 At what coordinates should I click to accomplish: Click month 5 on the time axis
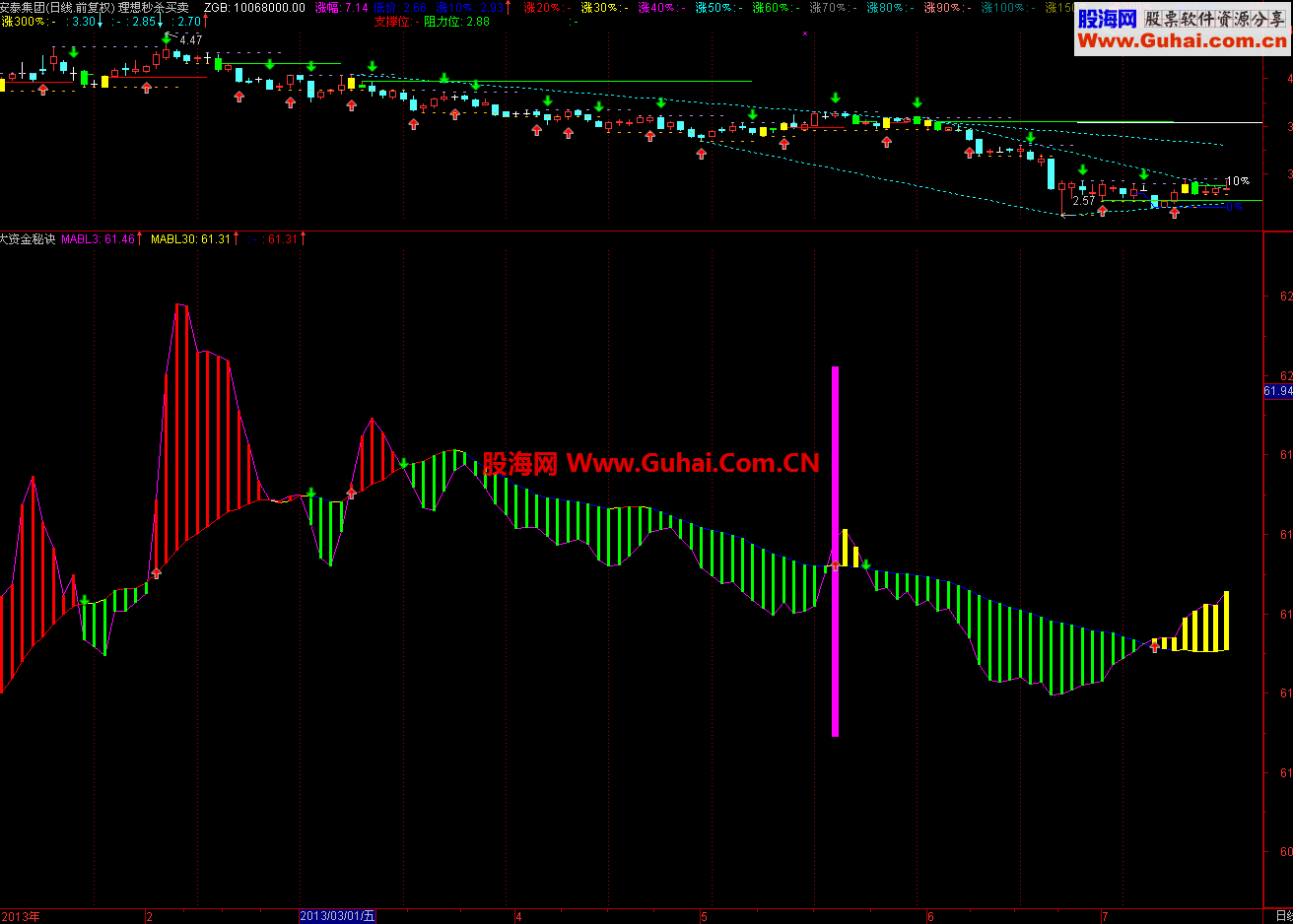tap(704, 916)
